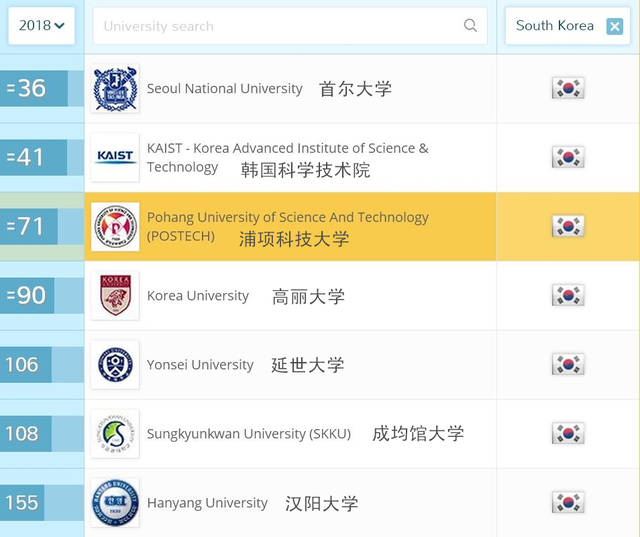Viewport: 640px width, 537px height.
Task: Open the Hanyang University link
Action: pos(207,503)
